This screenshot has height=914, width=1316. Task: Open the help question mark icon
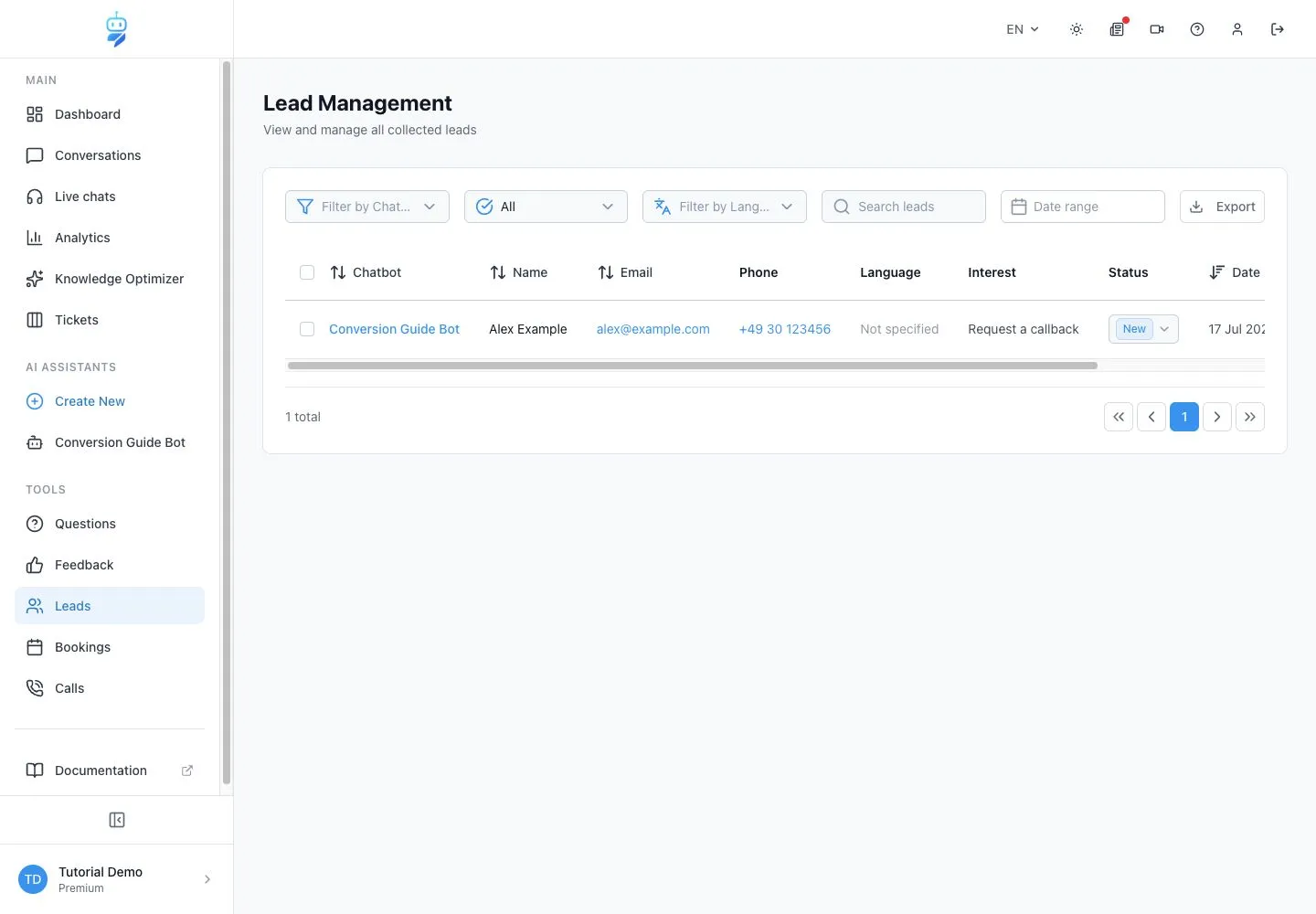(1197, 29)
